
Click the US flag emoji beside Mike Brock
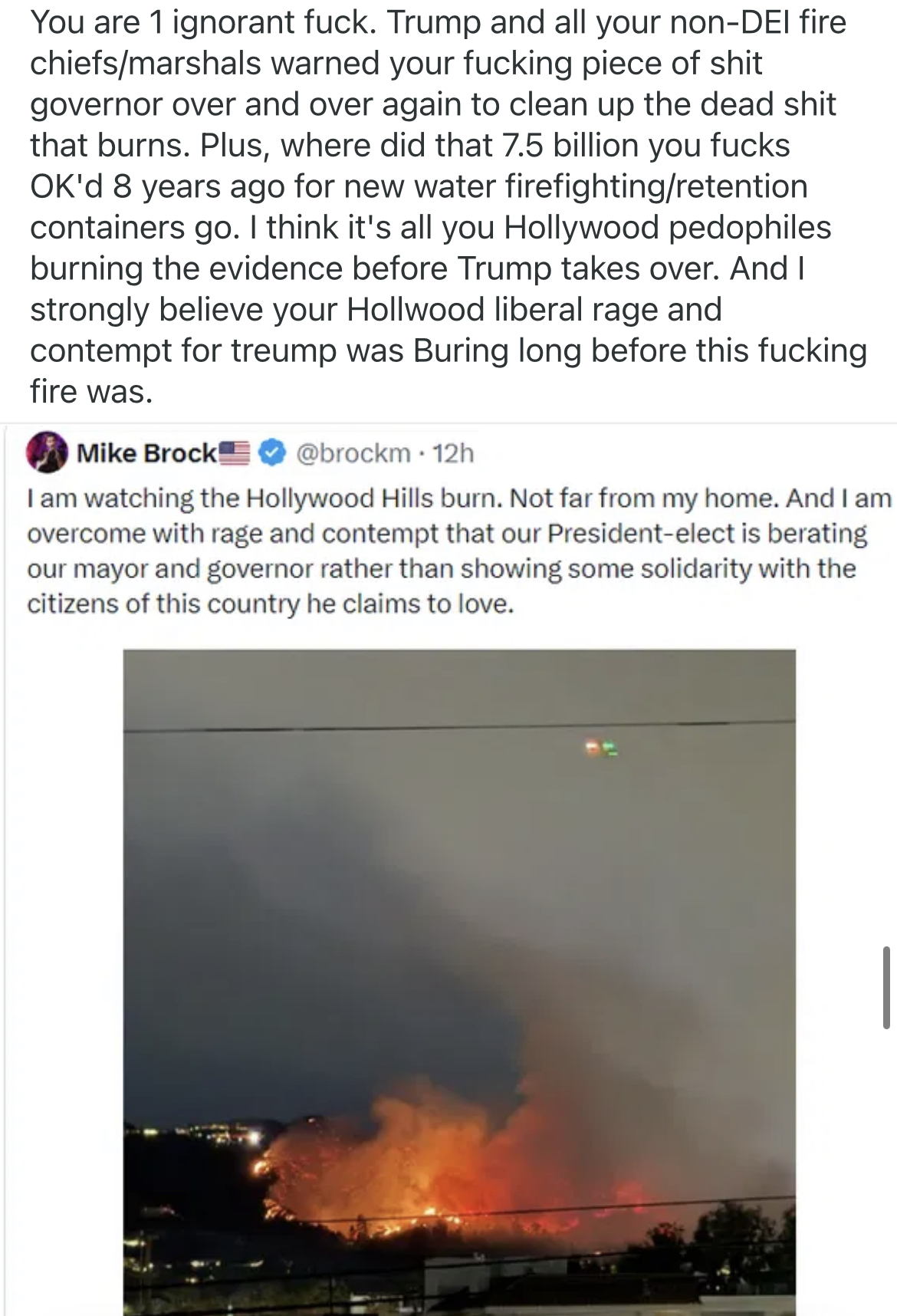pos(236,452)
